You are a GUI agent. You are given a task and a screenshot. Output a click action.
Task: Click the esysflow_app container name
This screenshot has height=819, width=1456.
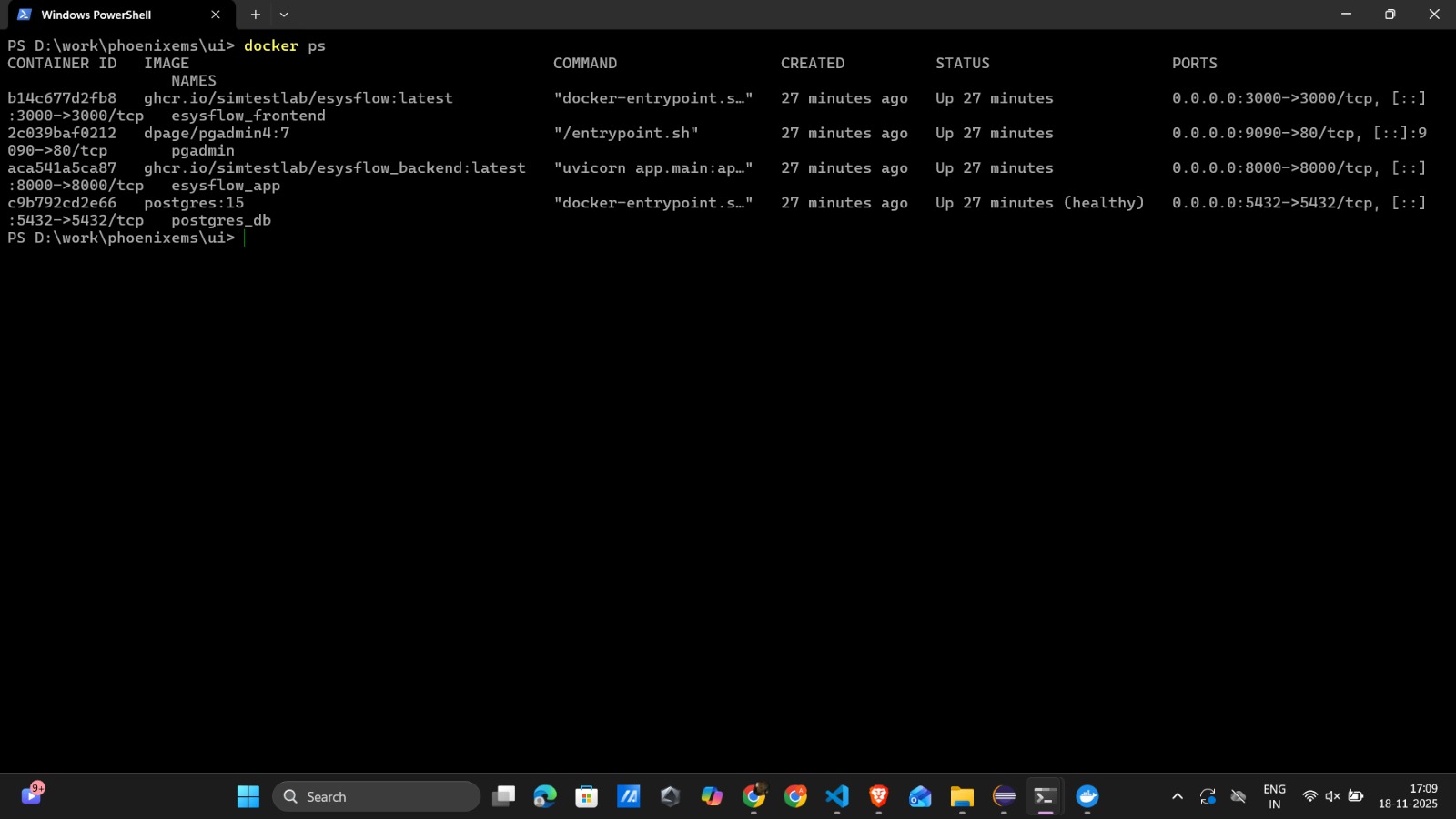226,186
